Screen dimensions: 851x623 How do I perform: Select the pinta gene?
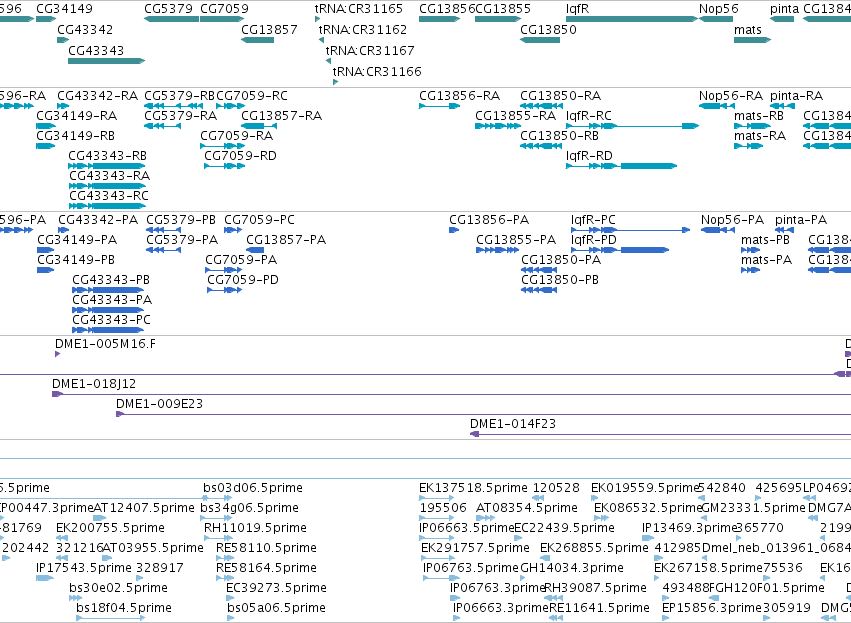pos(782,19)
